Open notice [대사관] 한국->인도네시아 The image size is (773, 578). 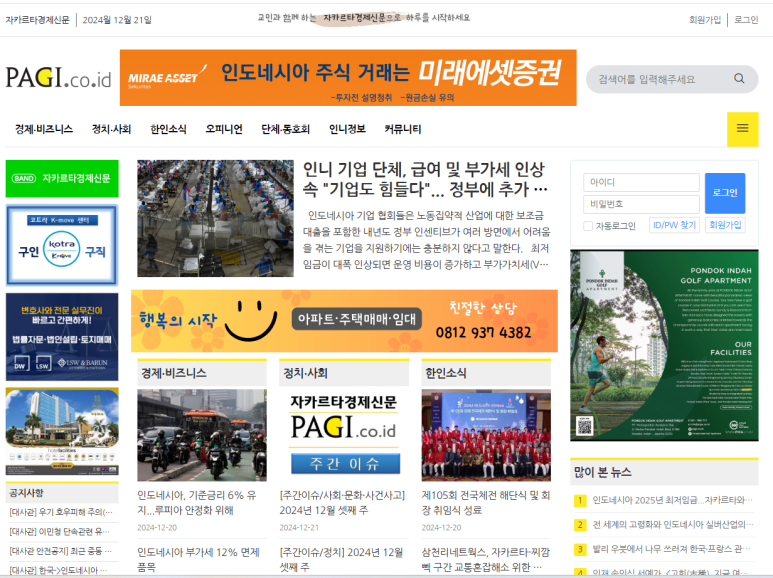58,570
